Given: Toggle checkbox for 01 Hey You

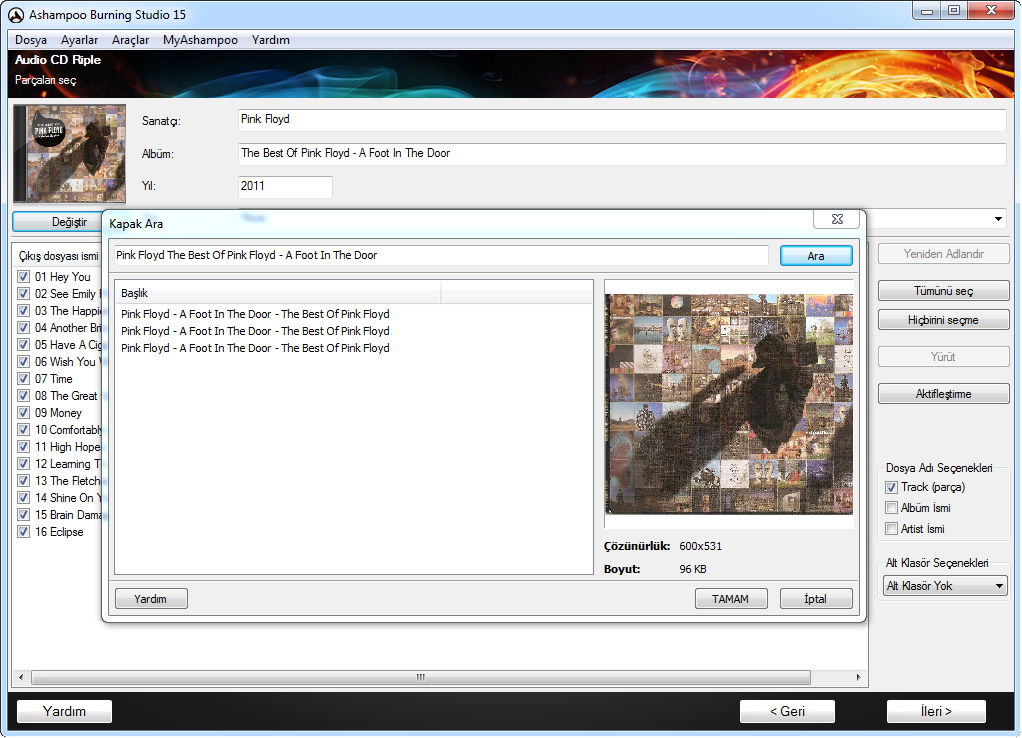Looking at the screenshot, I should tap(23, 276).
